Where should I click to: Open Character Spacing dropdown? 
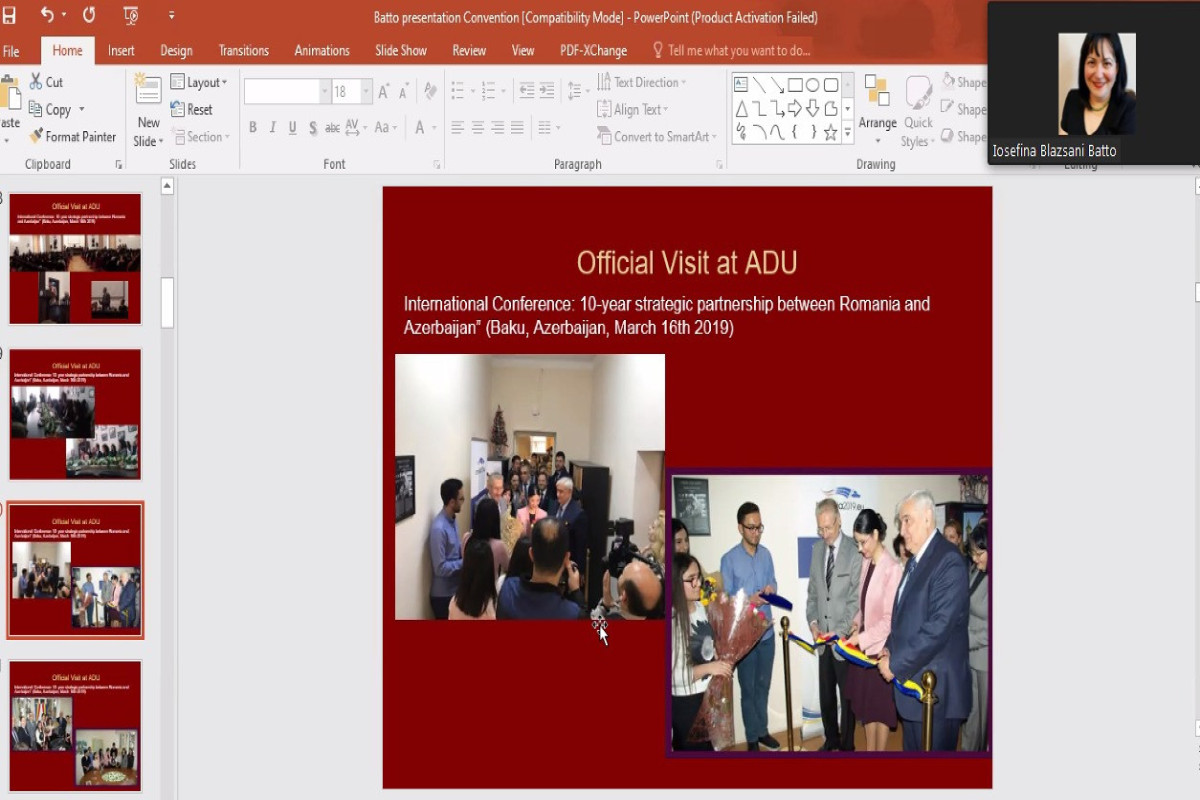click(356, 127)
